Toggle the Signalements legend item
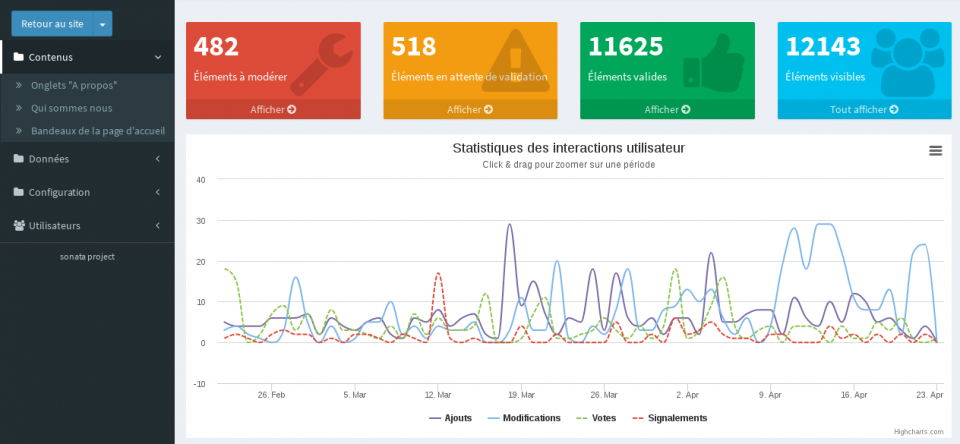Viewport: 960px width, 444px height. [668, 418]
